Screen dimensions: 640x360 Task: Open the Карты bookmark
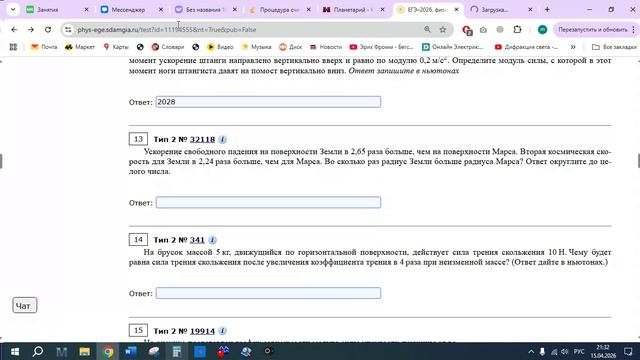(116, 47)
